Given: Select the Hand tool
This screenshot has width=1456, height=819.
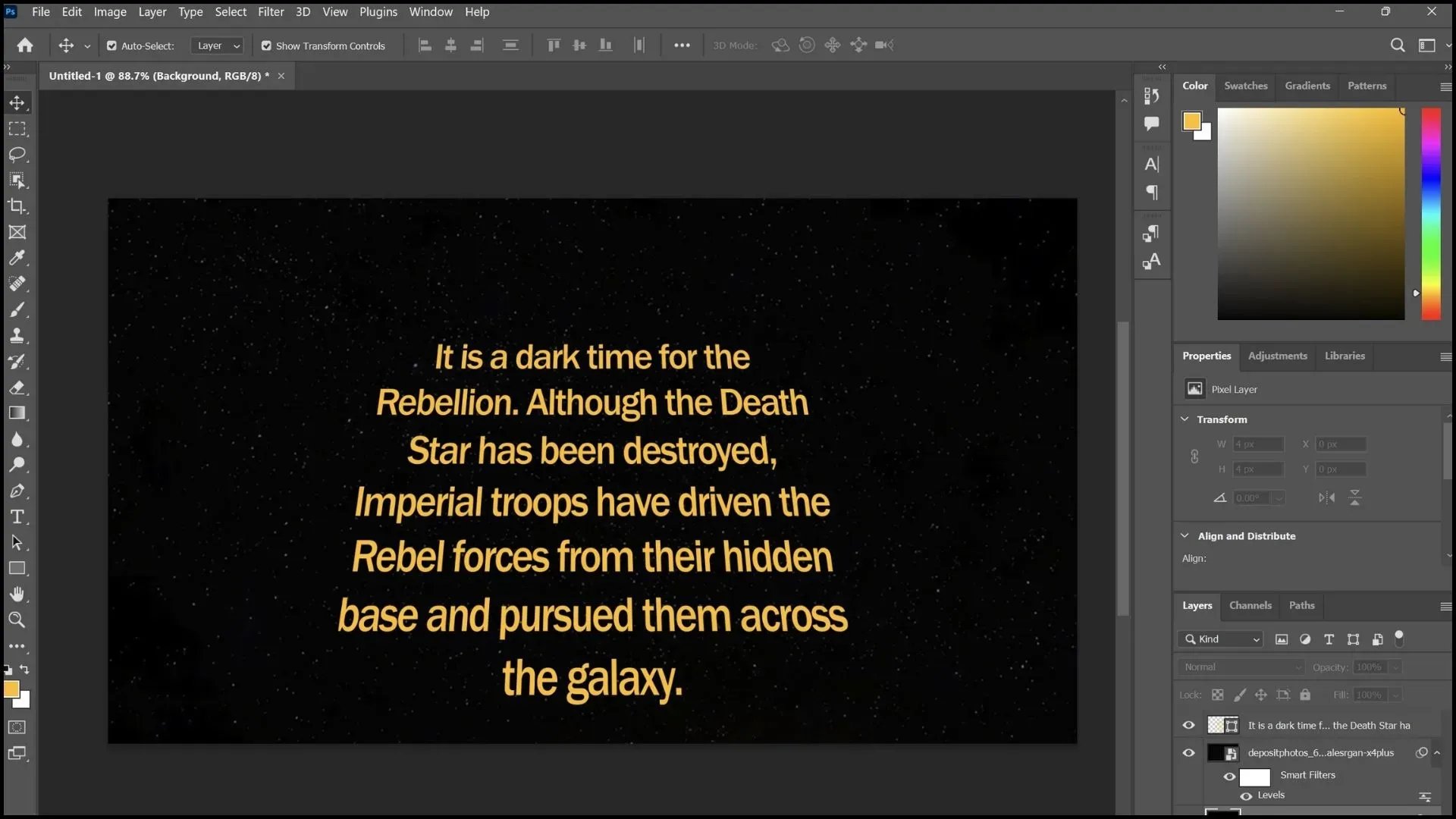Looking at the screenshot, I should click(x=17, y=594).
